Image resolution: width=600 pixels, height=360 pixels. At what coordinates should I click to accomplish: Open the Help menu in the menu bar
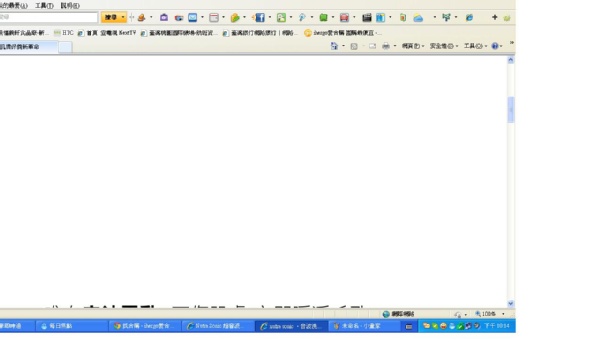tap(70, 6)
